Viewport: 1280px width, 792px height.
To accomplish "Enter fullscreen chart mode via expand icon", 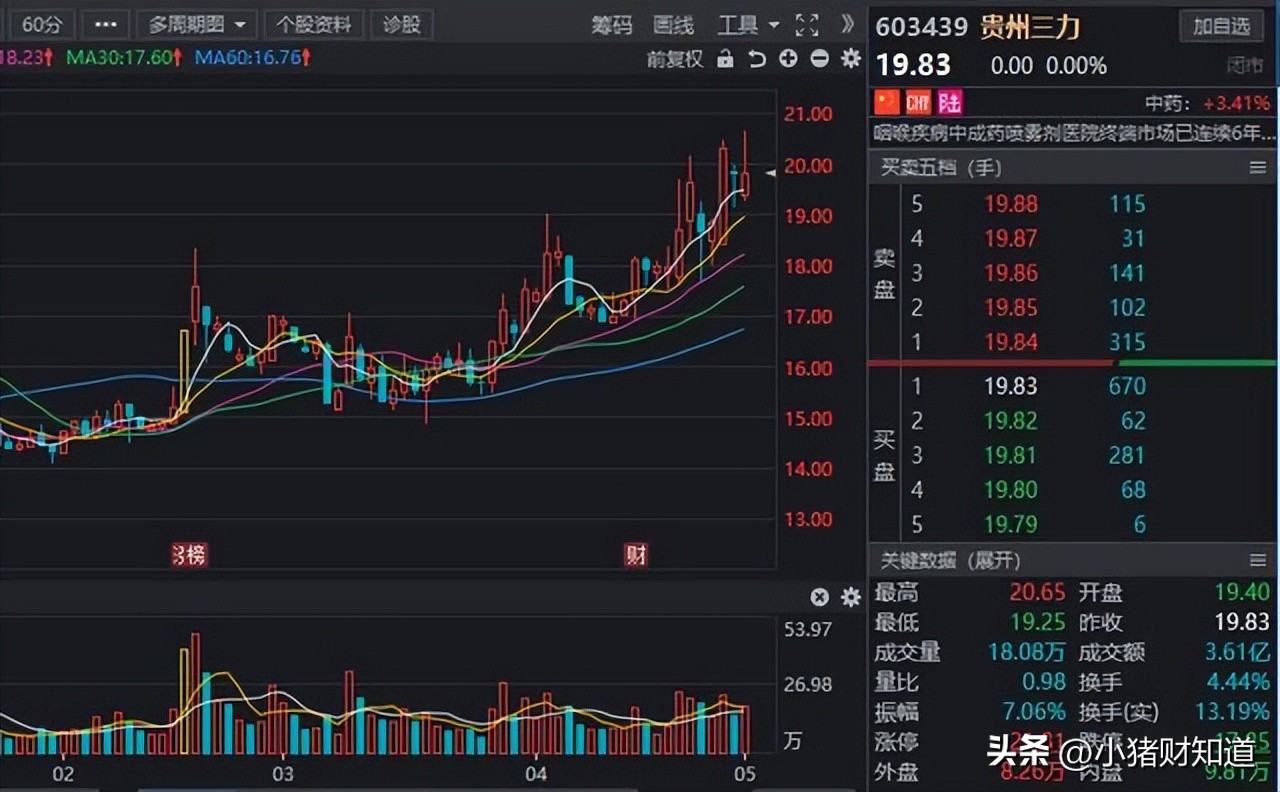I will pos(807,25).
